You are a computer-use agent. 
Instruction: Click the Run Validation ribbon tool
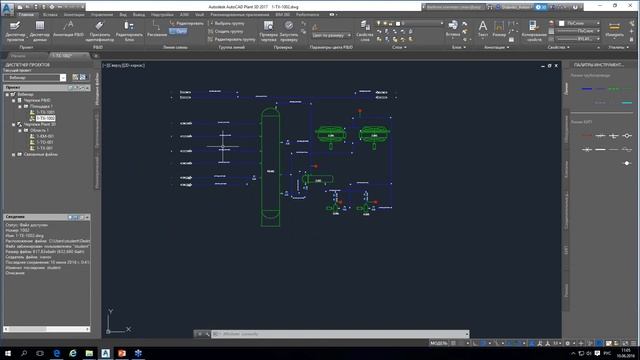tap(289, 31)
